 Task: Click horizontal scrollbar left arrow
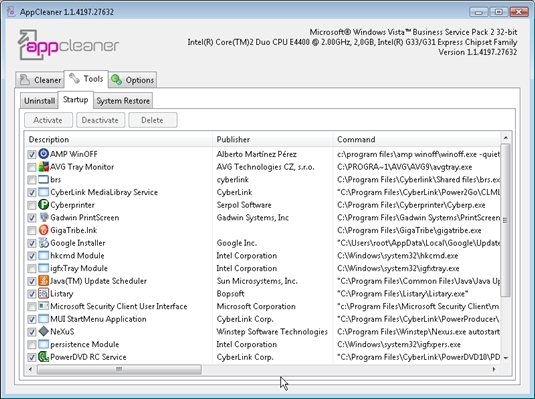(31, 369)
